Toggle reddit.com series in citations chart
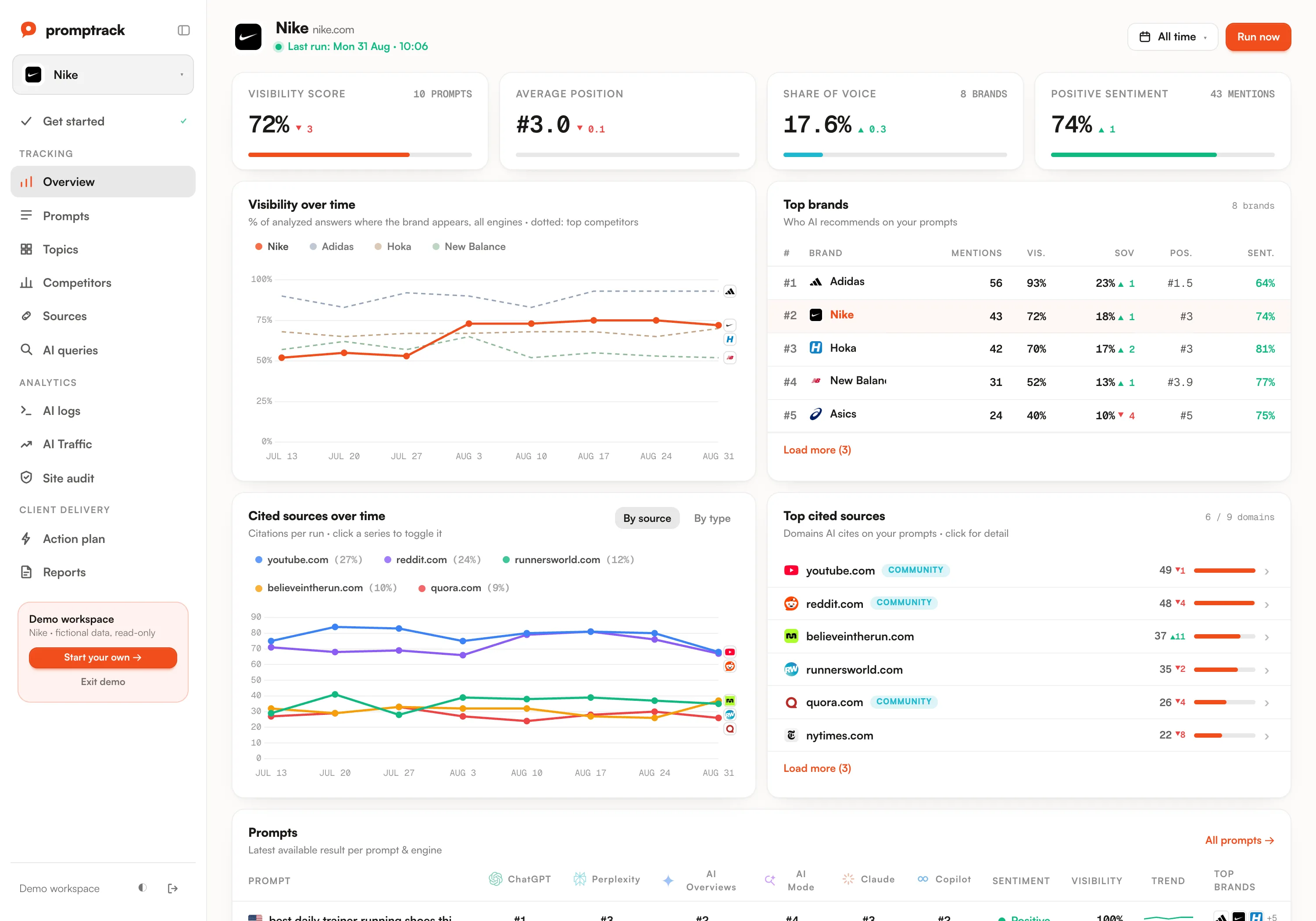Viewport: 1316px width, 921px height. [432, 560]
